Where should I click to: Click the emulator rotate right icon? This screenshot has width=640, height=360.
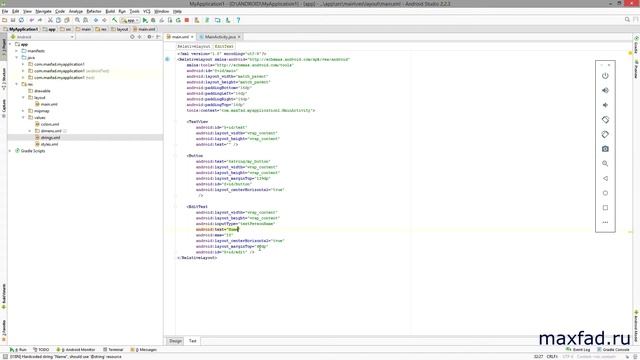tap(605, 134)
